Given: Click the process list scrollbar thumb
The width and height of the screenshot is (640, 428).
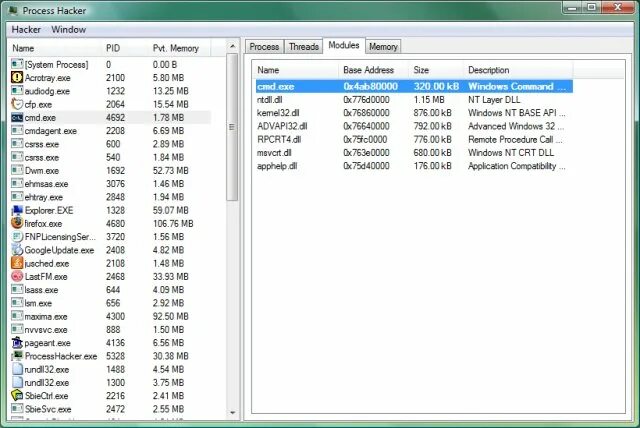Looking at the screenshot, I should click(x=232, y=127).
